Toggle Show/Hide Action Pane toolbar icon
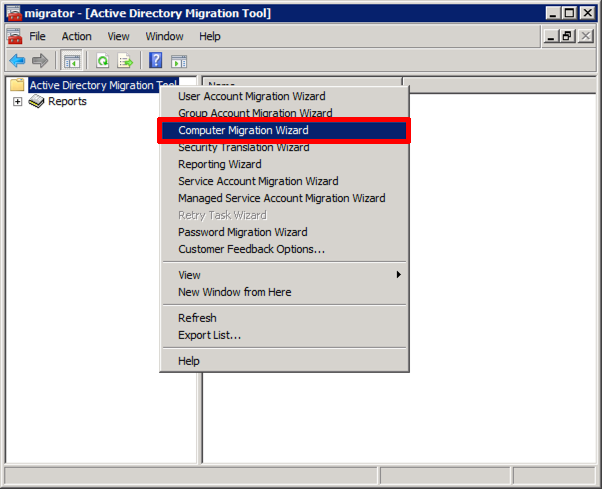This screenshot has width=602, height=489. pyautogui.click(x=179, y=61)
